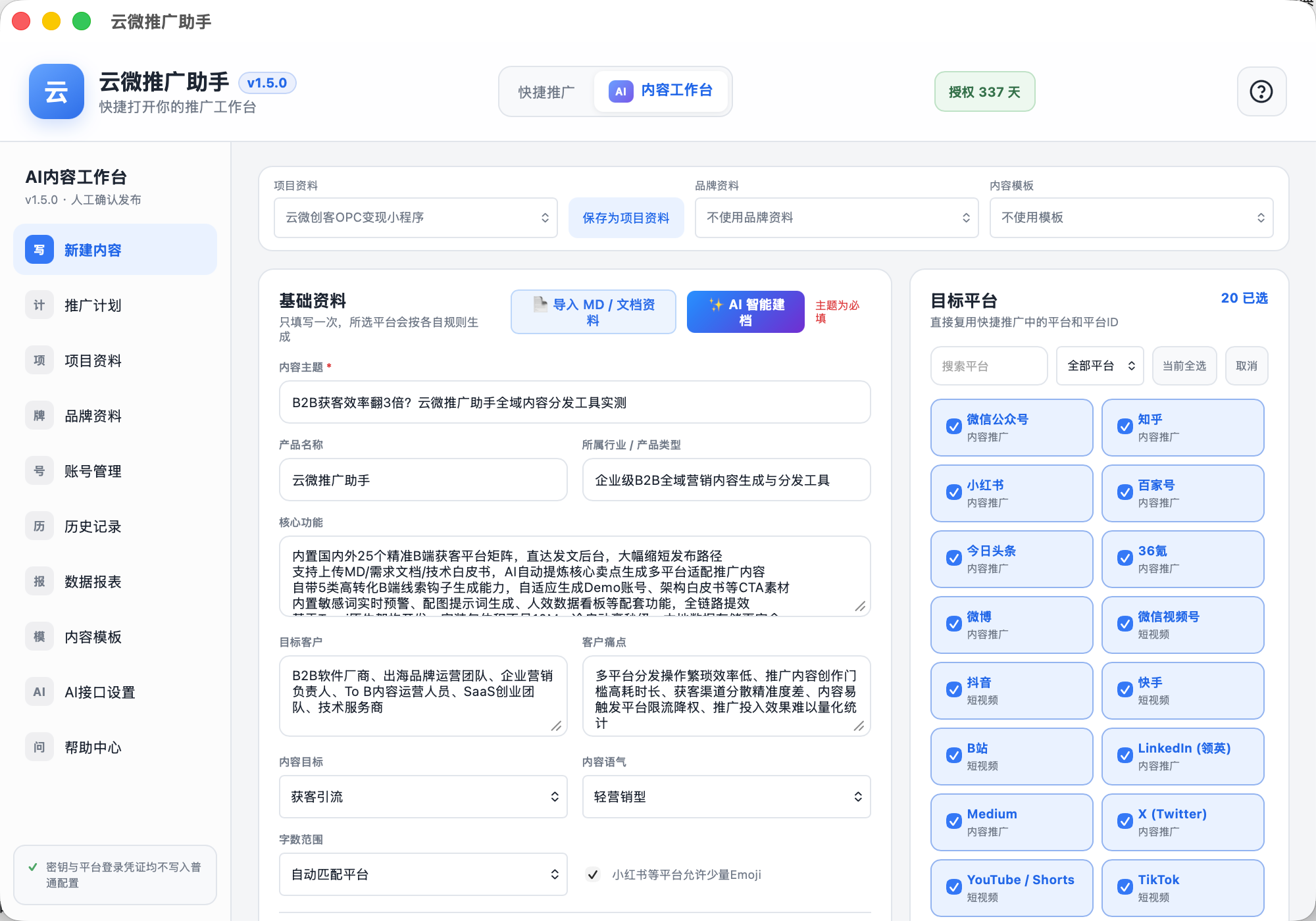Uncheck B站 platform

(x=953, y=755)
